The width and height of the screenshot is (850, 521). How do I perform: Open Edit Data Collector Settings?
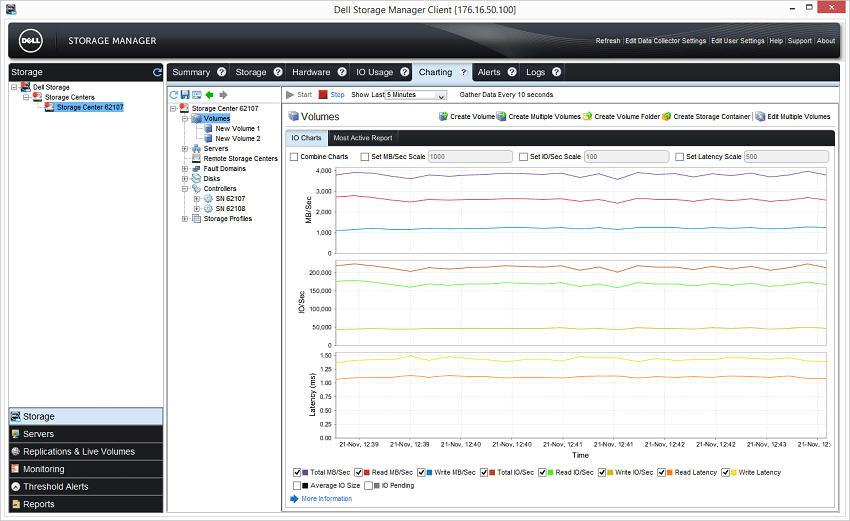666,41
